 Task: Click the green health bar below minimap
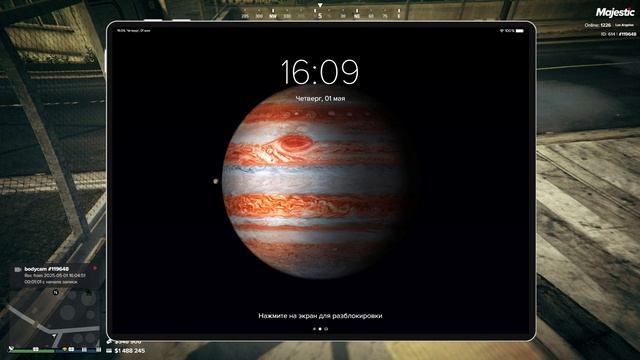[x=33, y=350]
